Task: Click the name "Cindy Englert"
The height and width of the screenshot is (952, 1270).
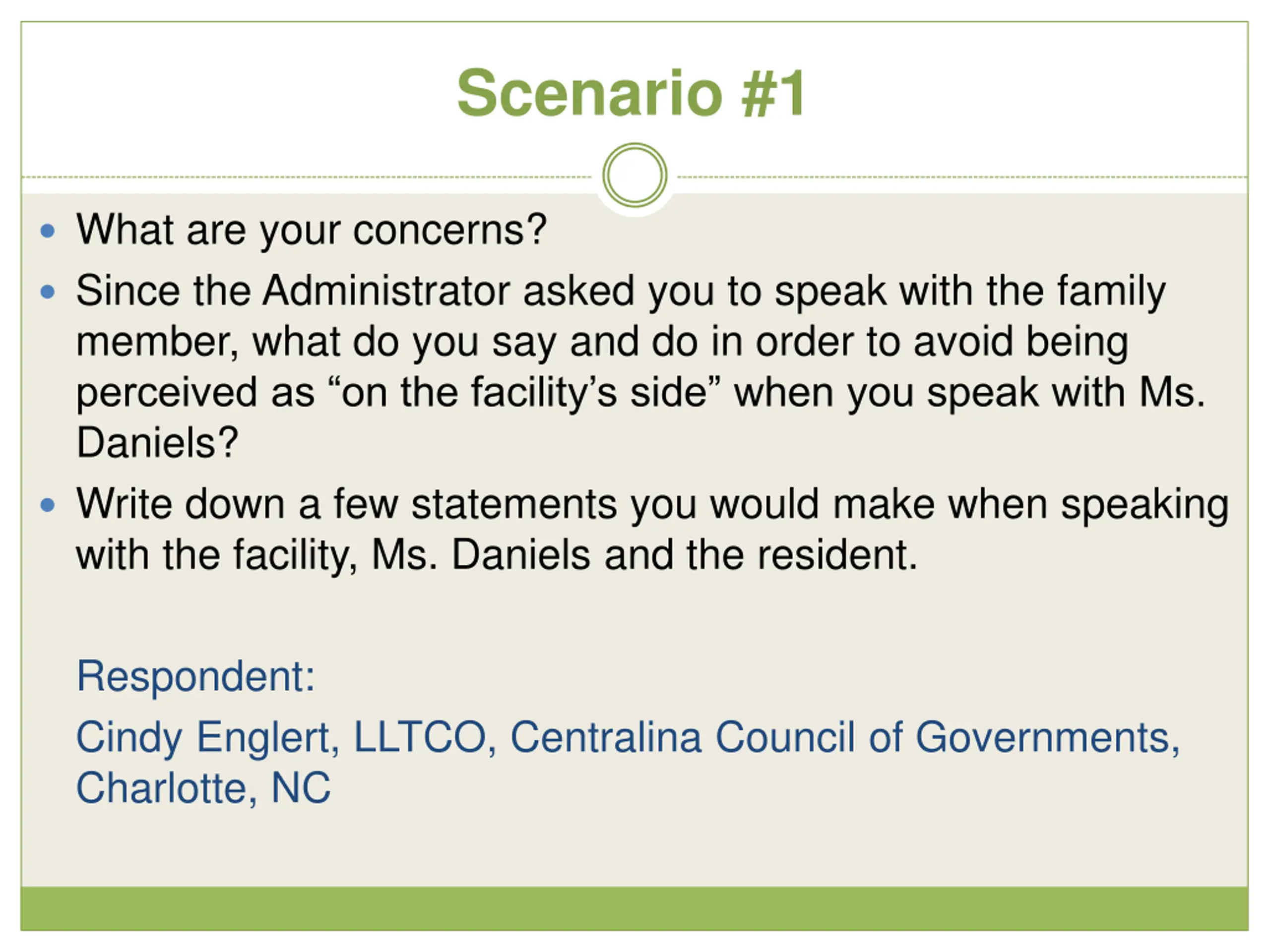Action: click(x=207, y=737)
